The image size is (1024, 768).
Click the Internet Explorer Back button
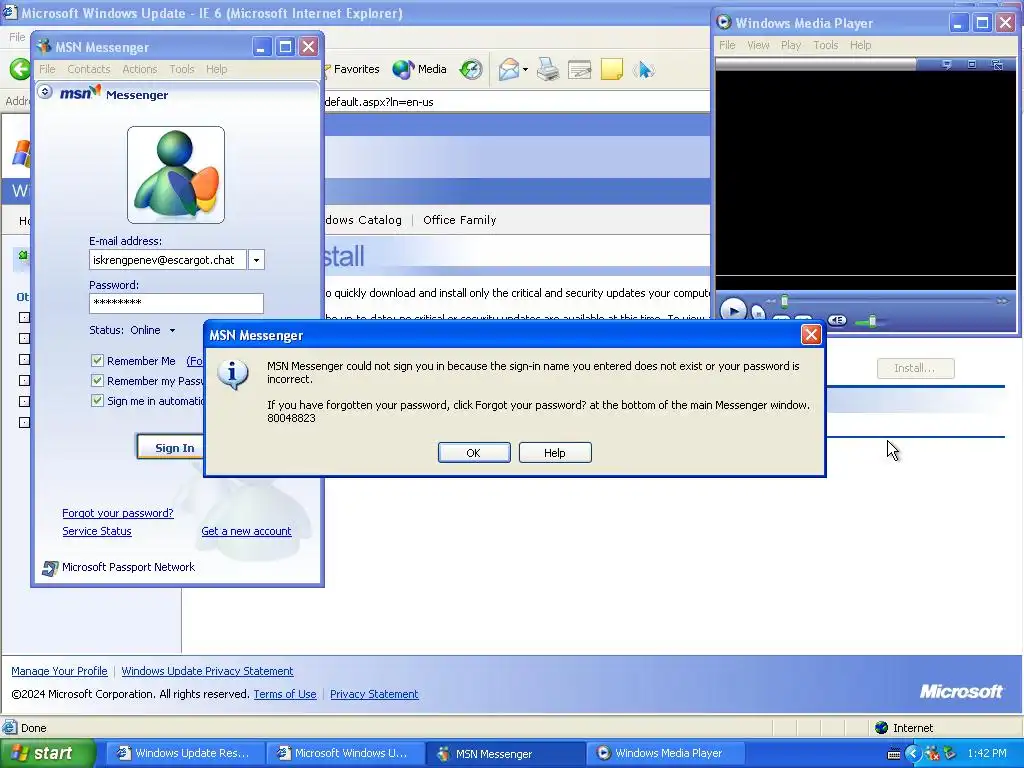(20, 69)
